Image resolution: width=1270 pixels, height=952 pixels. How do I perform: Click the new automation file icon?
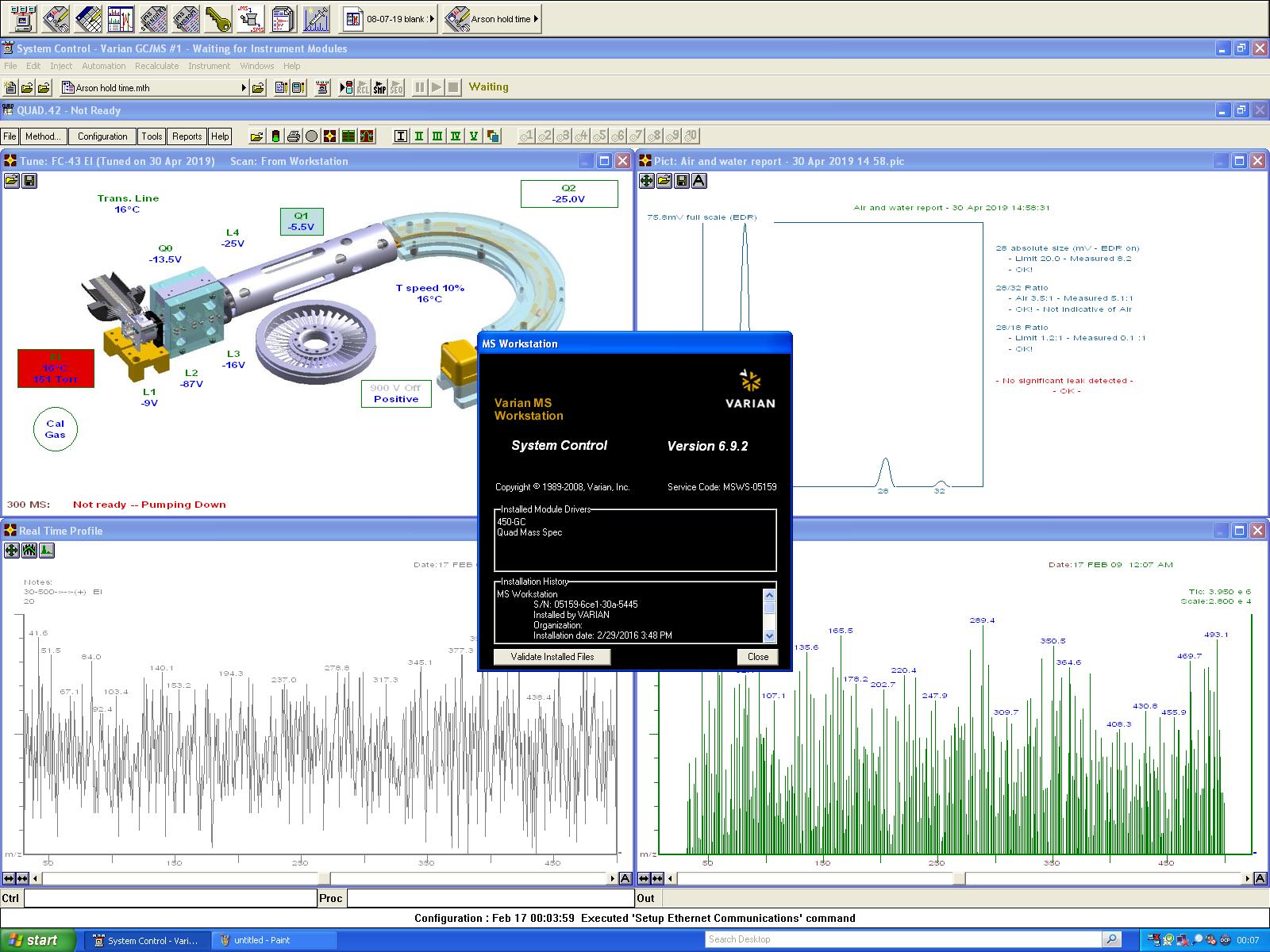pos(10,87)
